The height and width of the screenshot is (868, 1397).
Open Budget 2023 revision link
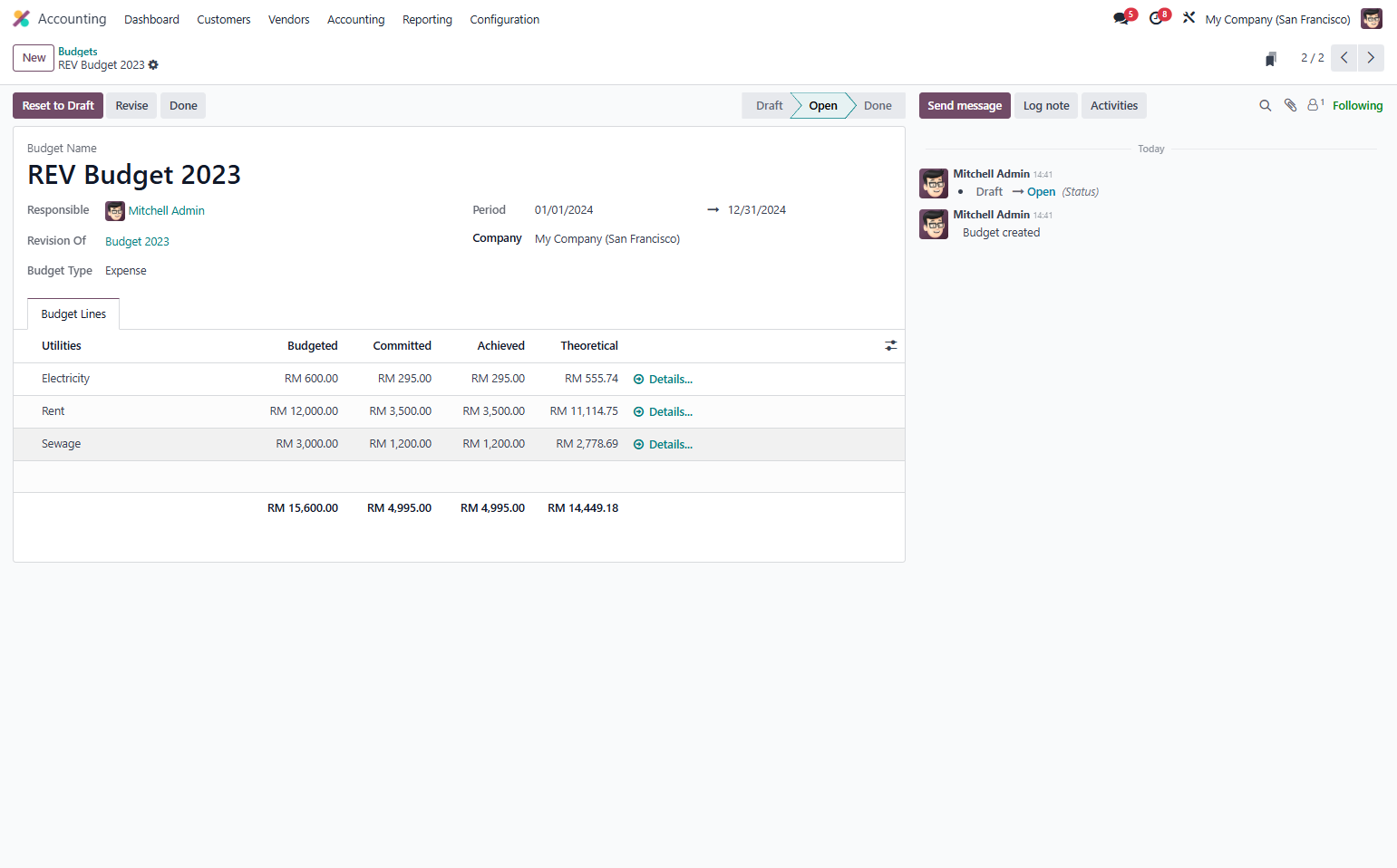pos(137,242)
